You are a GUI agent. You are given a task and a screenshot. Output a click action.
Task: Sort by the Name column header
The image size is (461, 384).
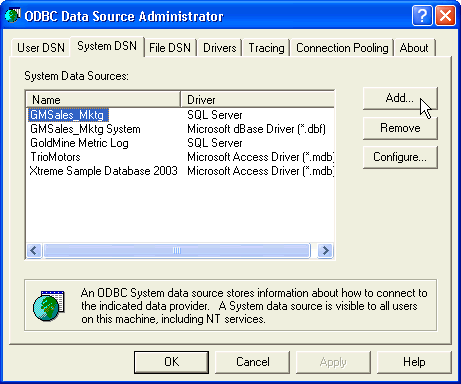click(103, 100)
